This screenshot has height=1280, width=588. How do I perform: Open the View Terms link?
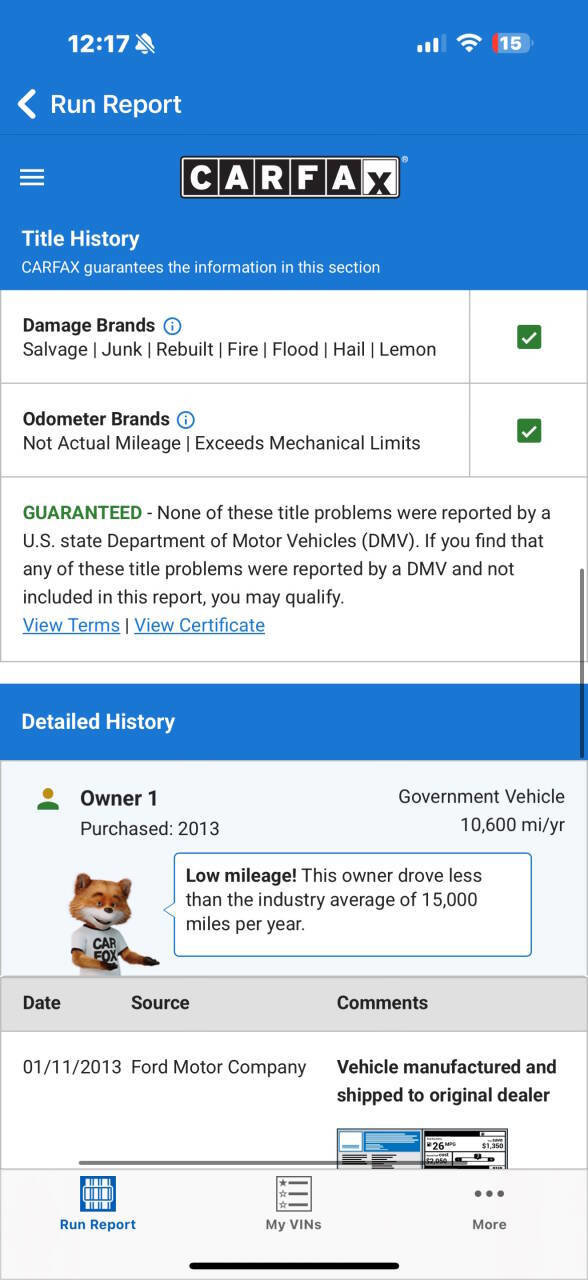(x=70, y=625)
